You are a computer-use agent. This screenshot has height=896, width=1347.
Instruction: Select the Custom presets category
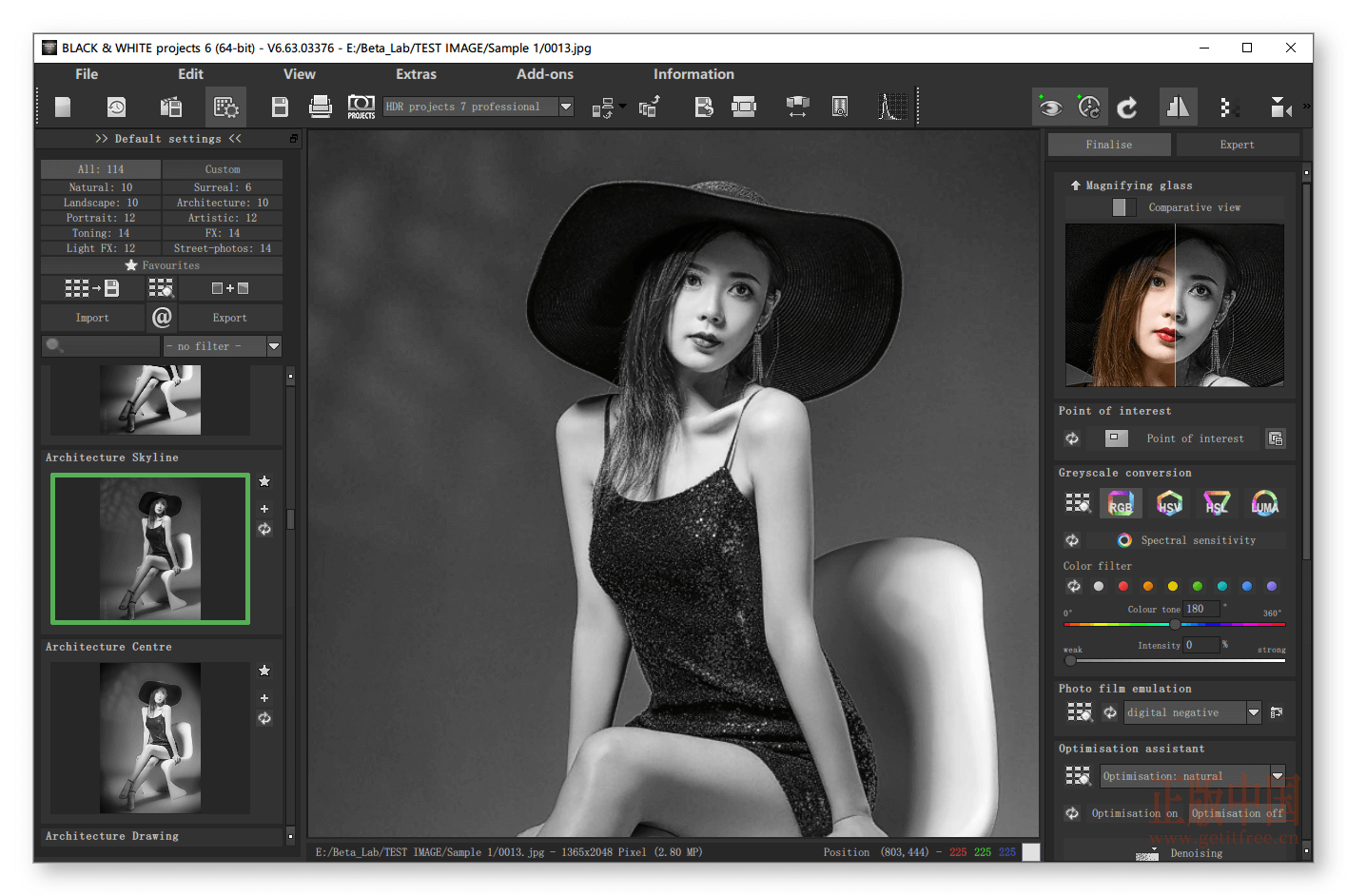point(223,169)
